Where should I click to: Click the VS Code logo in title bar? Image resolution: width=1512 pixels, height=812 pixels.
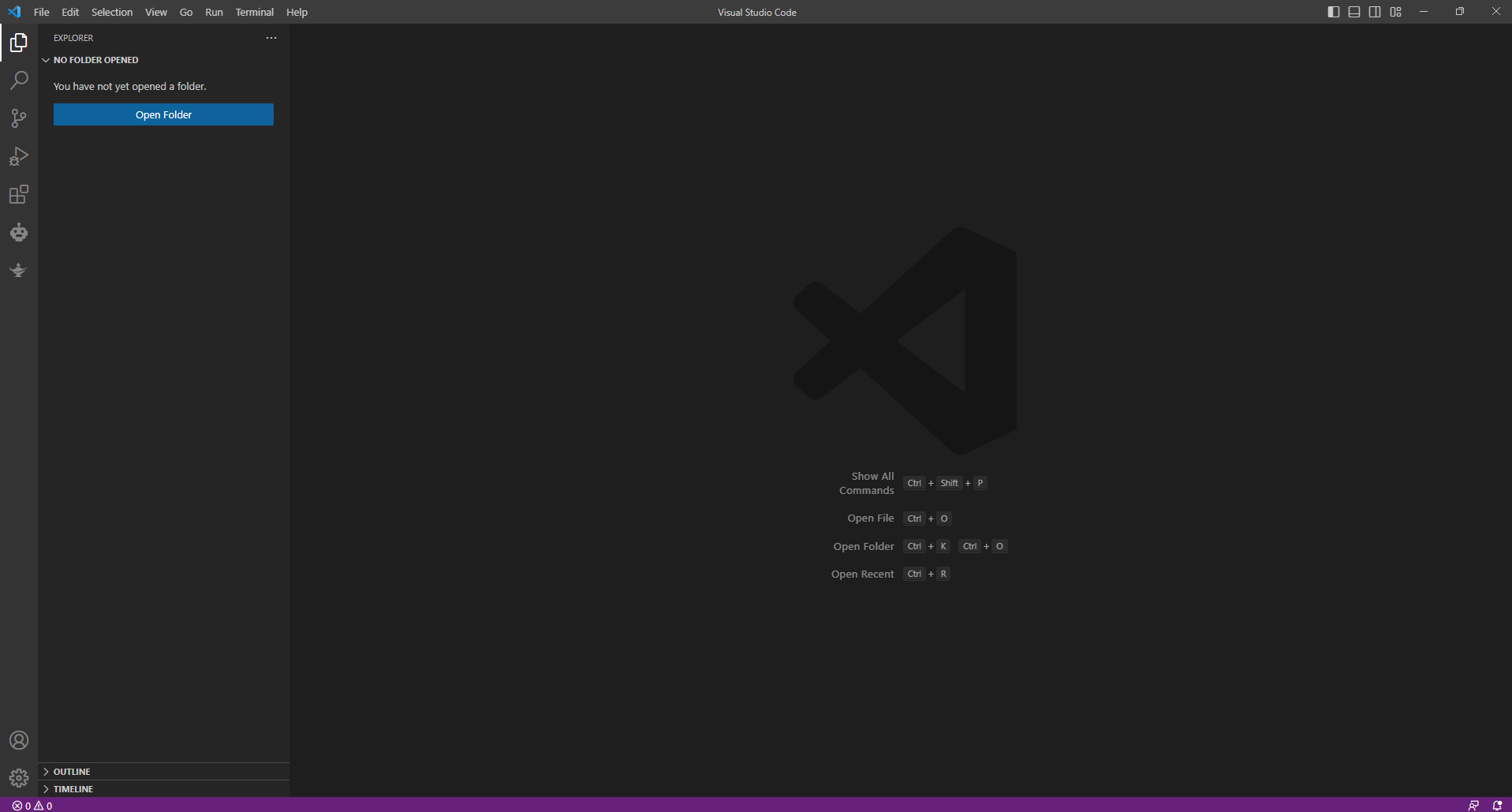(x=14, y=12)
